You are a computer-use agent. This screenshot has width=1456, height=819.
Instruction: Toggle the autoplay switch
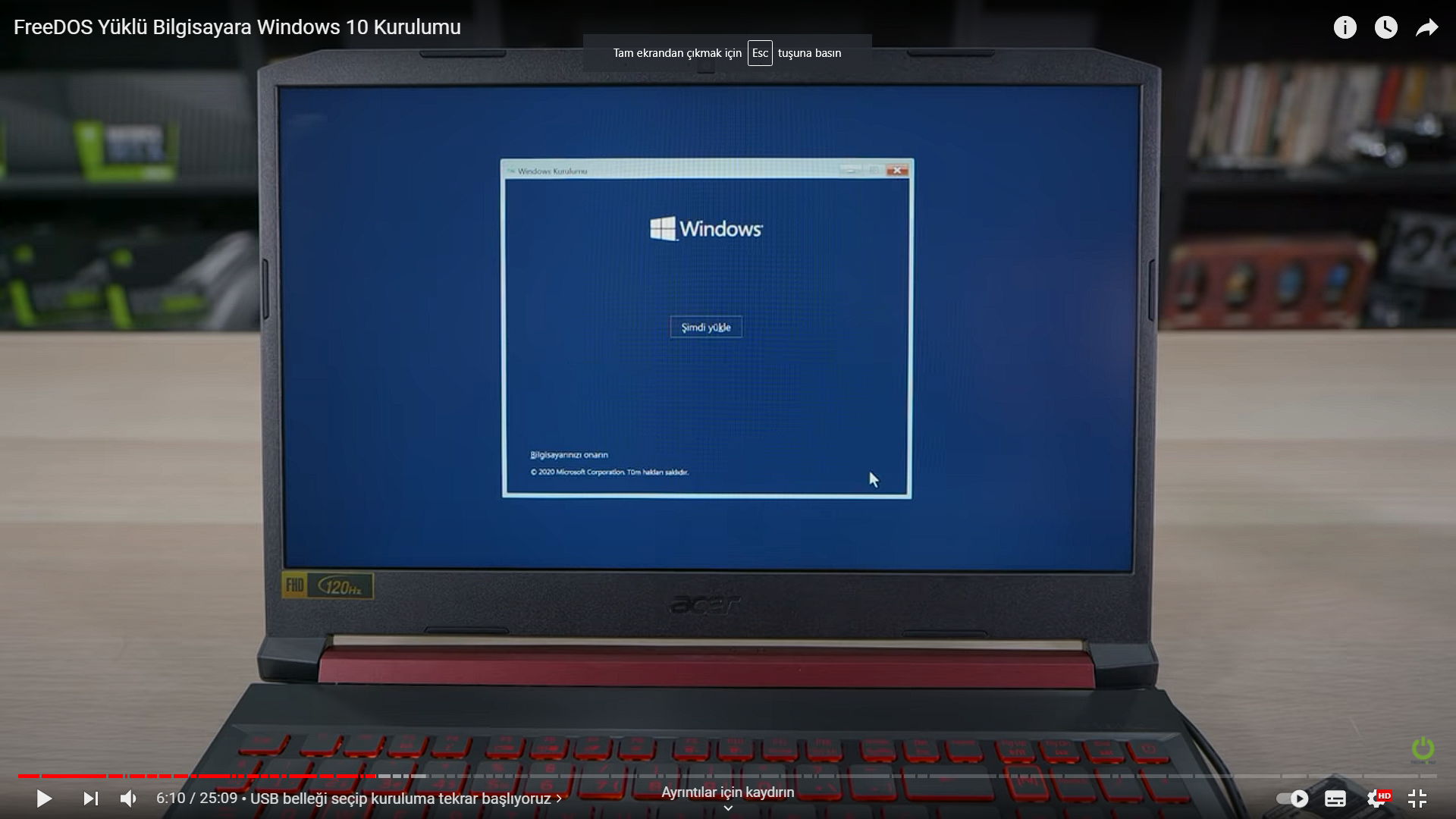(x=1292, y=799)
